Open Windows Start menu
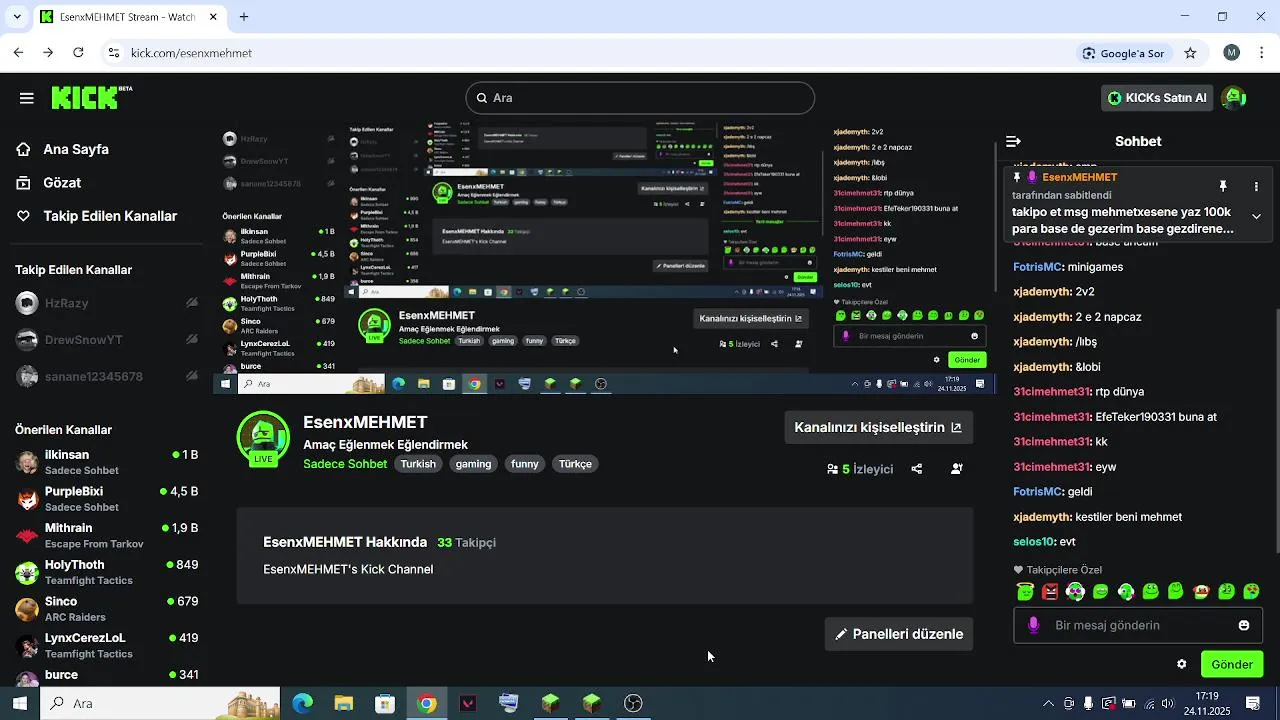The image size is (1280, 720). click(x=20, y=703)
